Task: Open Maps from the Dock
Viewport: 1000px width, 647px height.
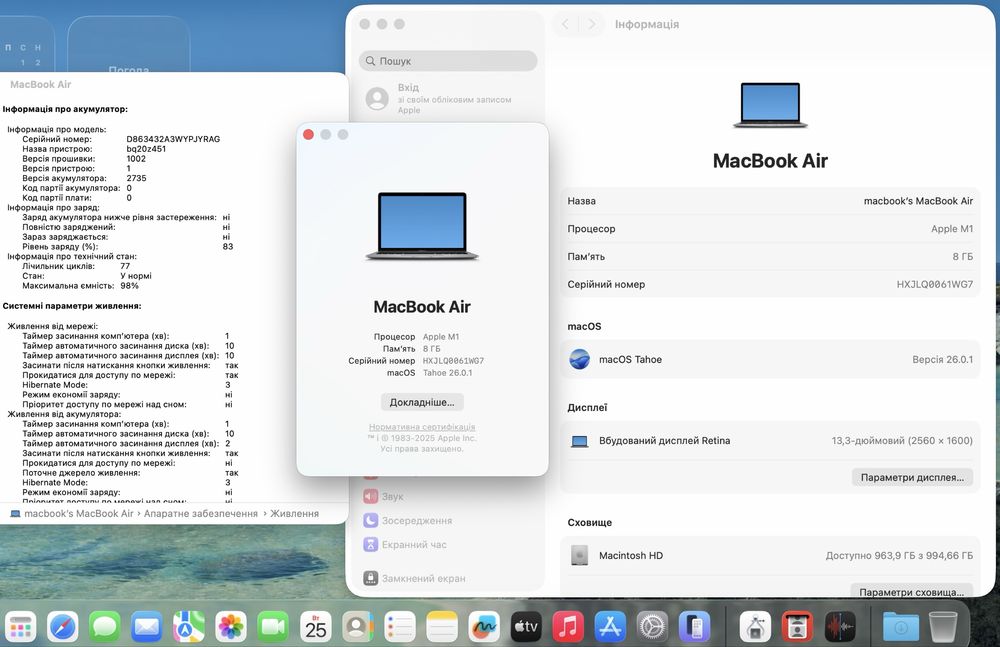Action: 189,627
